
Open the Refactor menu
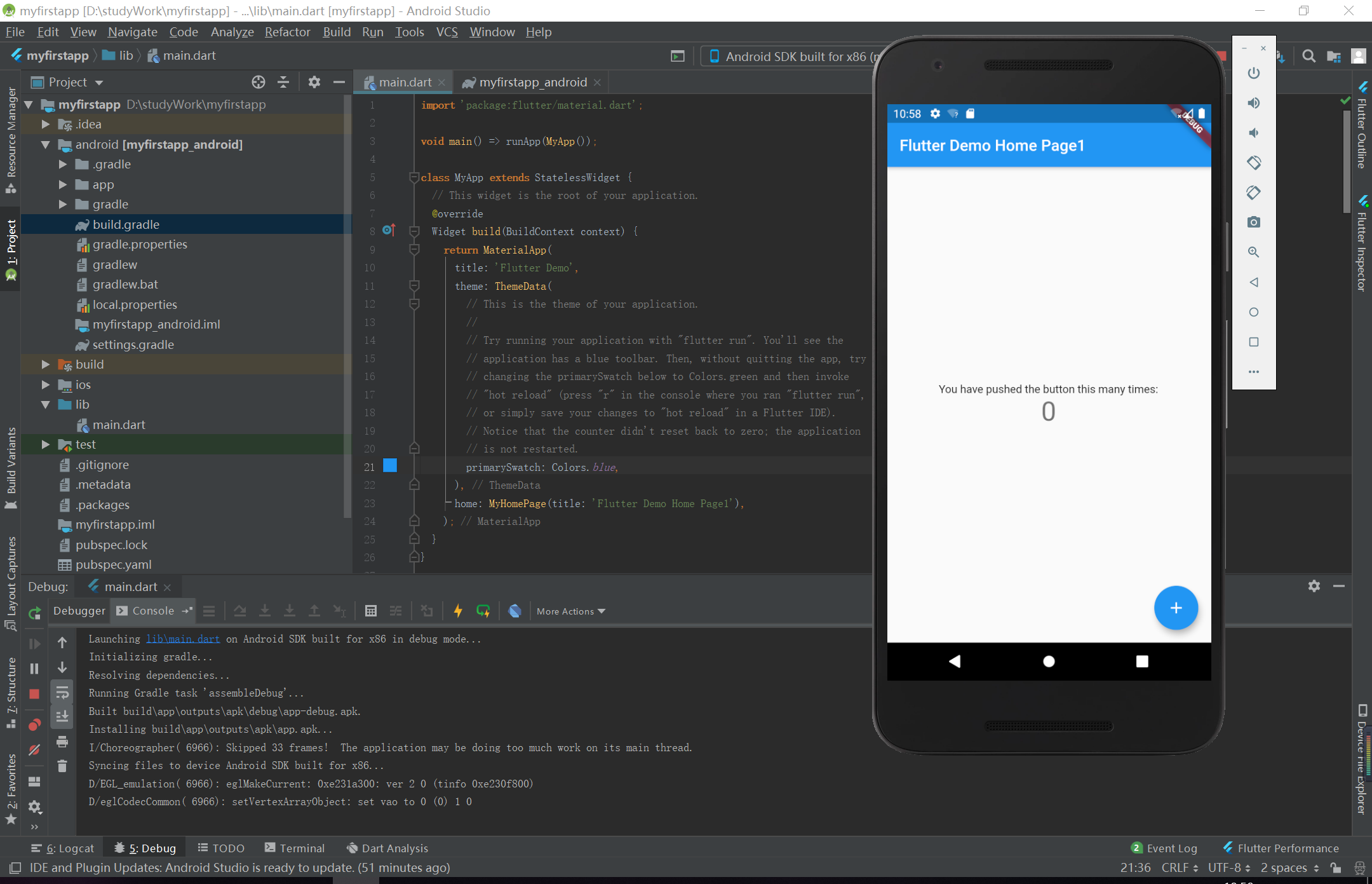click(287, 32)
